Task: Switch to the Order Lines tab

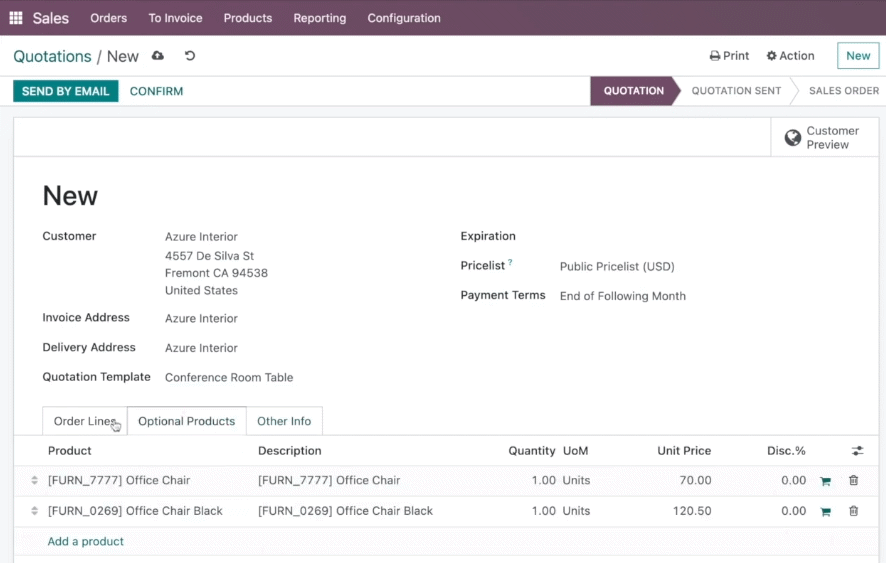Action: [x=85, y=421]
